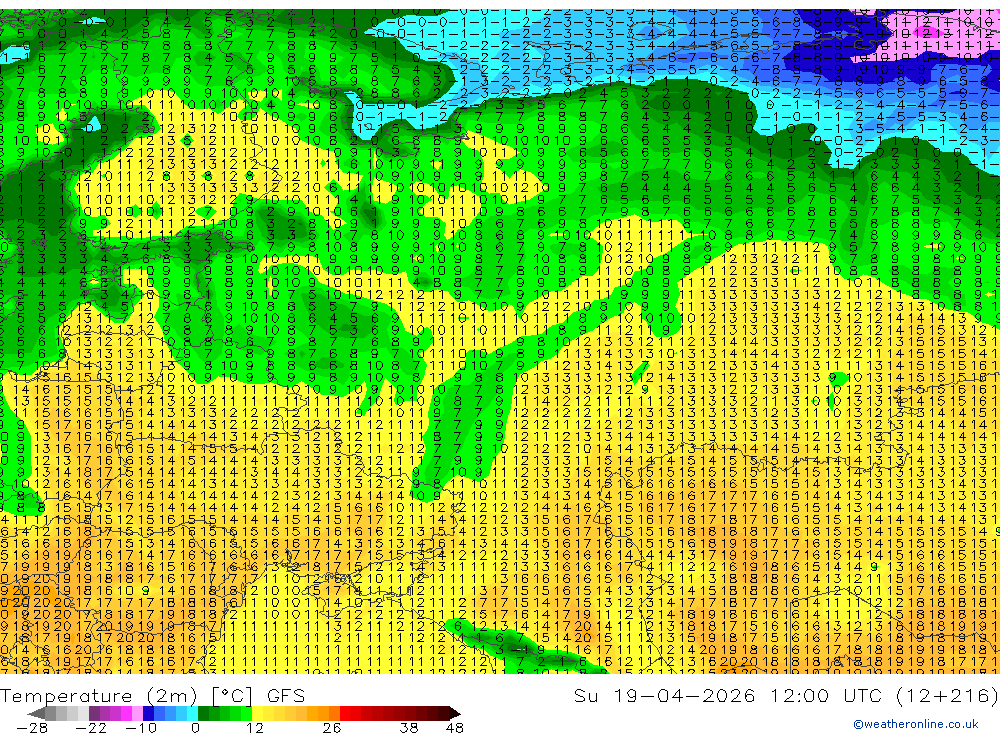The image size is (1000, 733).
Task: Click the "48" legend scale label
Action: pos(455,727)
